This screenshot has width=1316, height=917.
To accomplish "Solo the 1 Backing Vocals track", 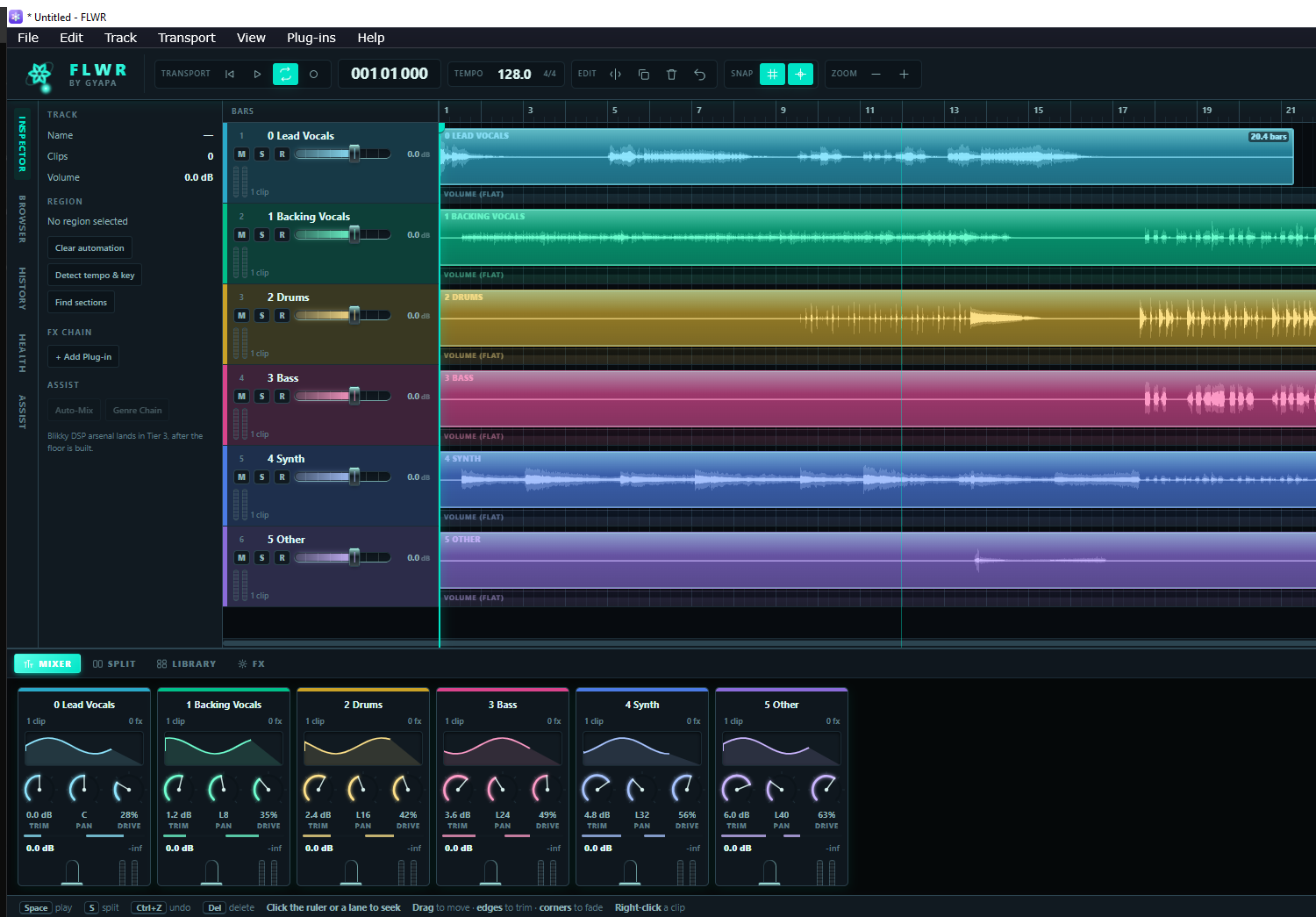I will (261, 235).
